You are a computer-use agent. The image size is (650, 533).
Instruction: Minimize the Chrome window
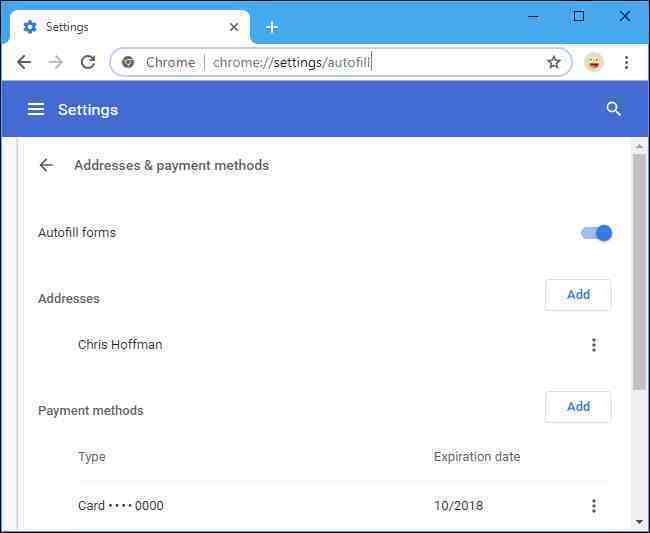534,17
